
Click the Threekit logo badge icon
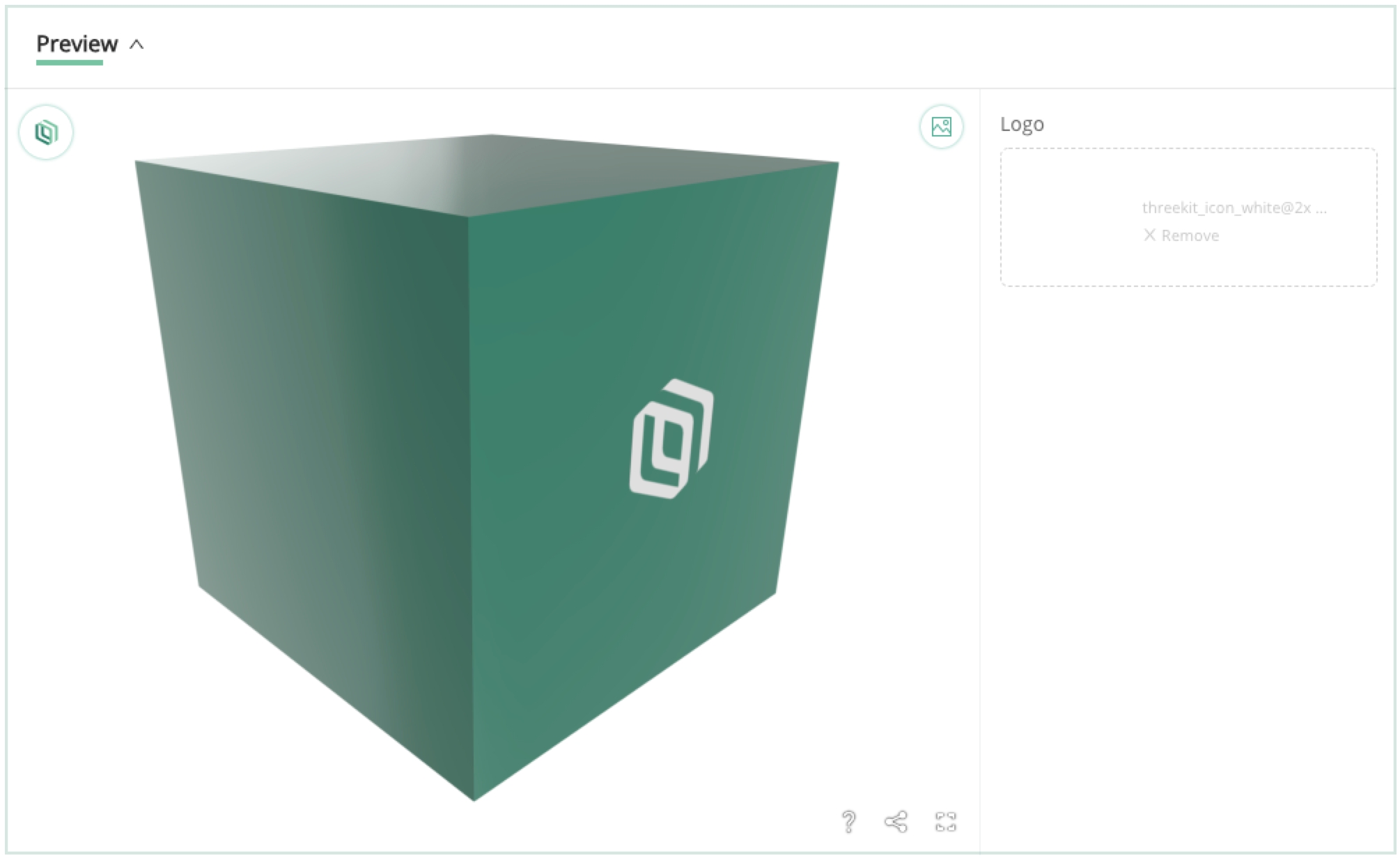click(x=46, y=132)
